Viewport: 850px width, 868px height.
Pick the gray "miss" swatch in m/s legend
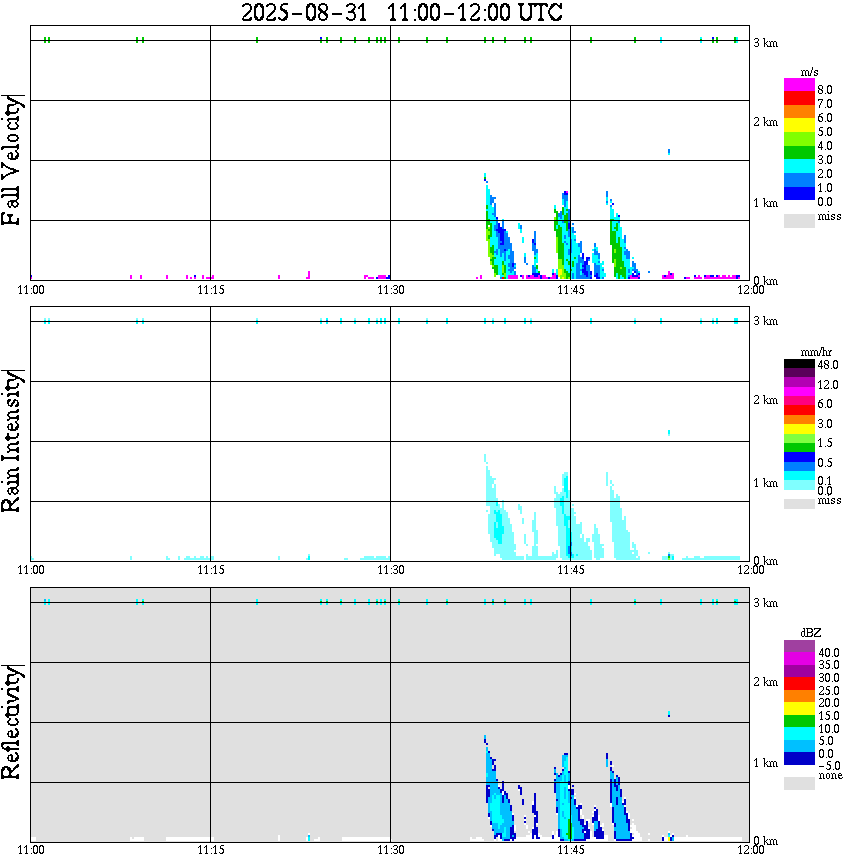pyautogui.click(x=799, y=220)
